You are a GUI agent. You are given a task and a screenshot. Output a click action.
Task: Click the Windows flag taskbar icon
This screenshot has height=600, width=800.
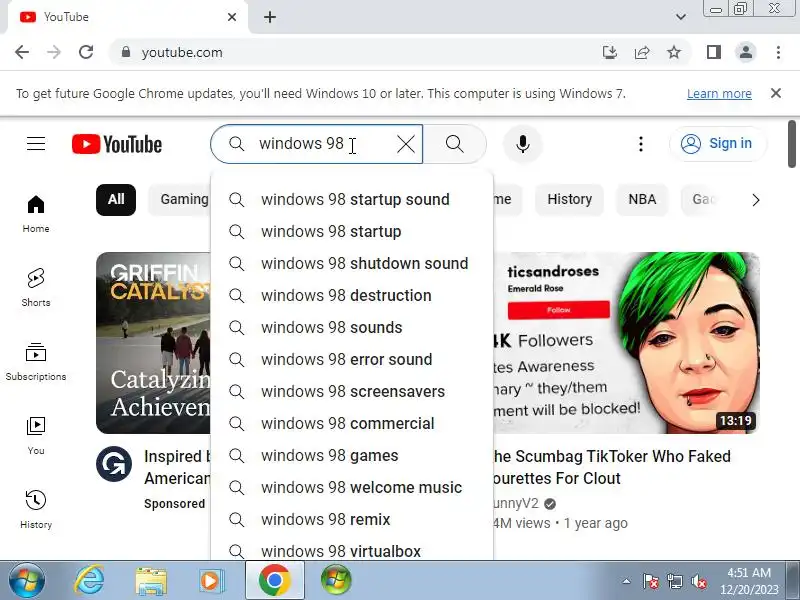tap(336, 581)
